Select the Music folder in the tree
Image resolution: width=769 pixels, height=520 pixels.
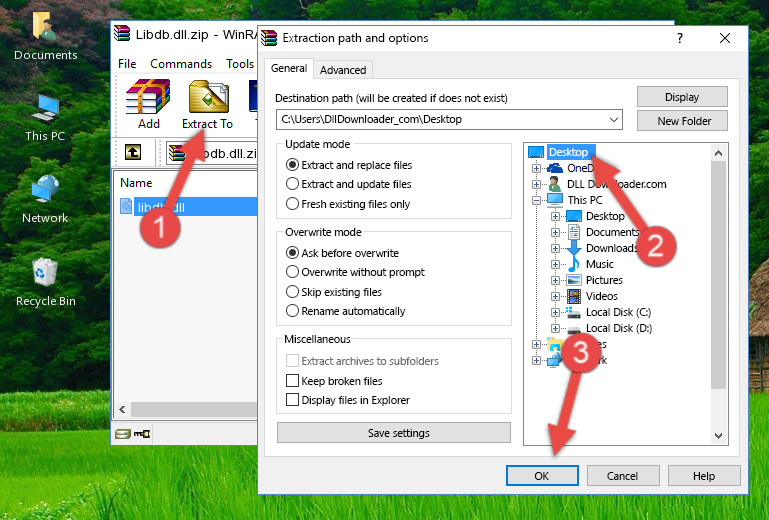click(599, 264)
